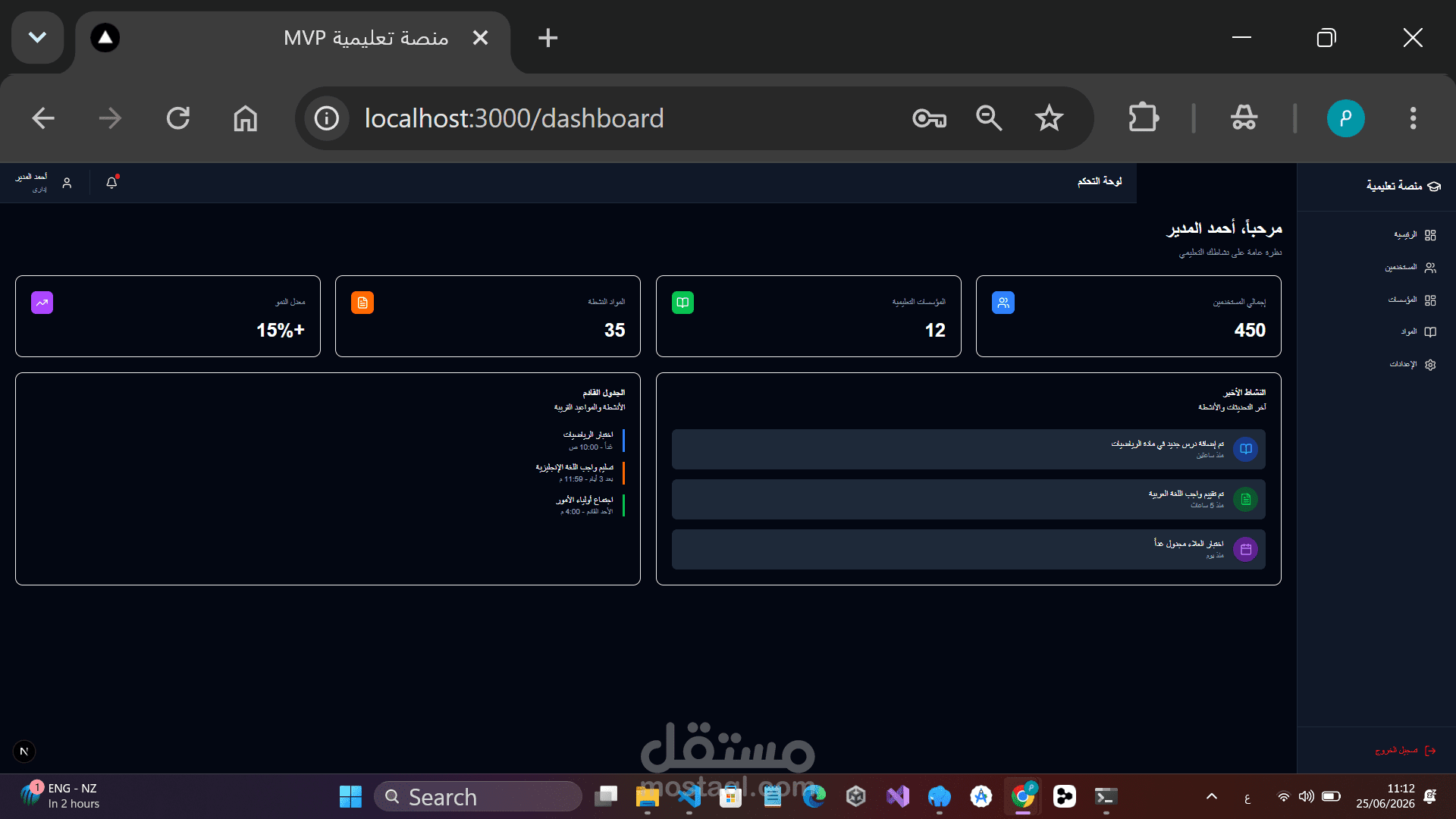Click the green book icon on 12 card

(x=682, y=303)
